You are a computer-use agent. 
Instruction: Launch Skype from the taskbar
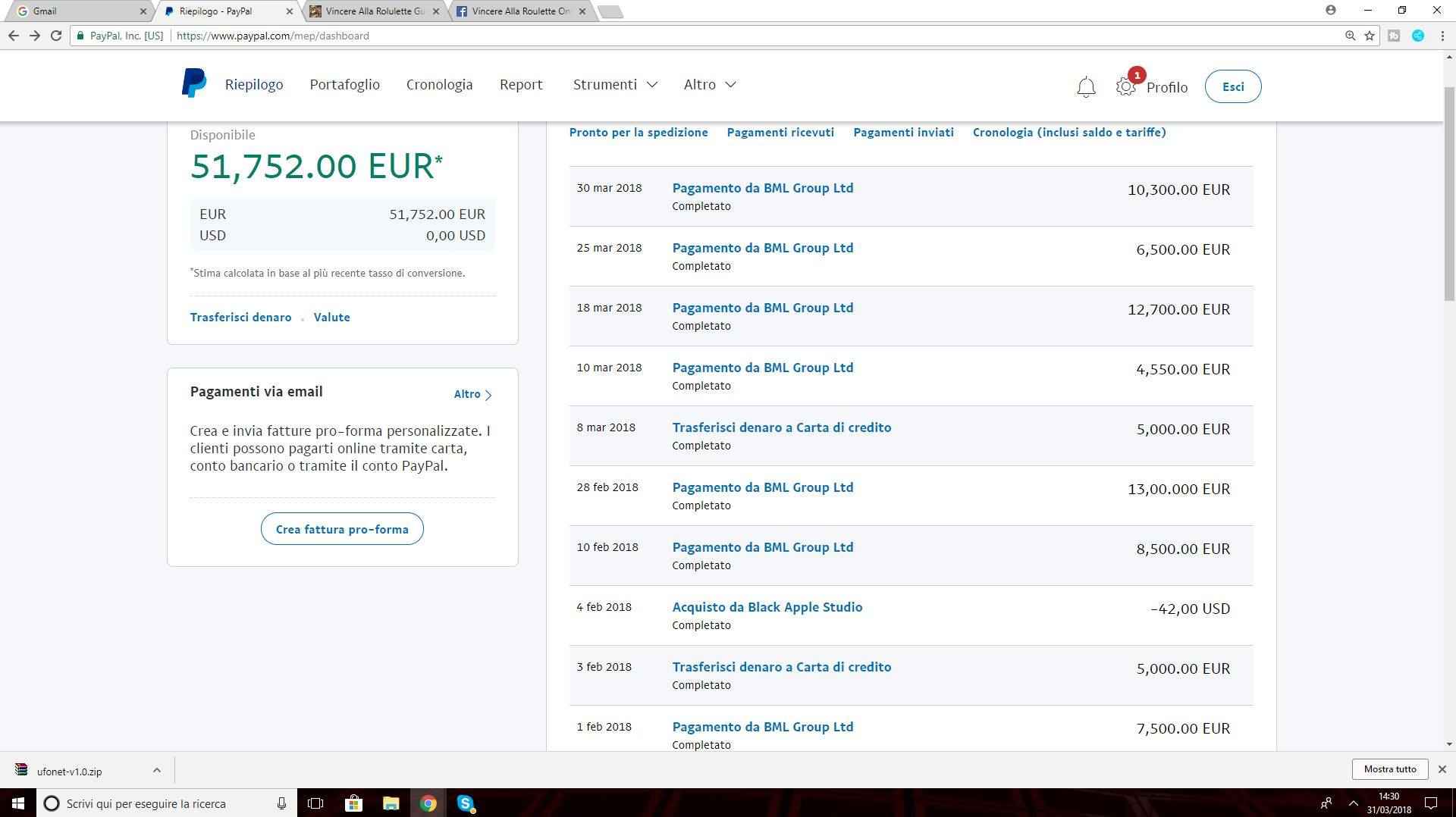(x=466, y=803)
